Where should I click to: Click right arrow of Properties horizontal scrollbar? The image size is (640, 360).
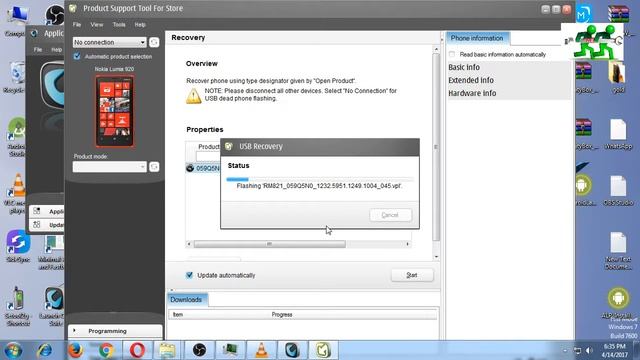point(407,244)
